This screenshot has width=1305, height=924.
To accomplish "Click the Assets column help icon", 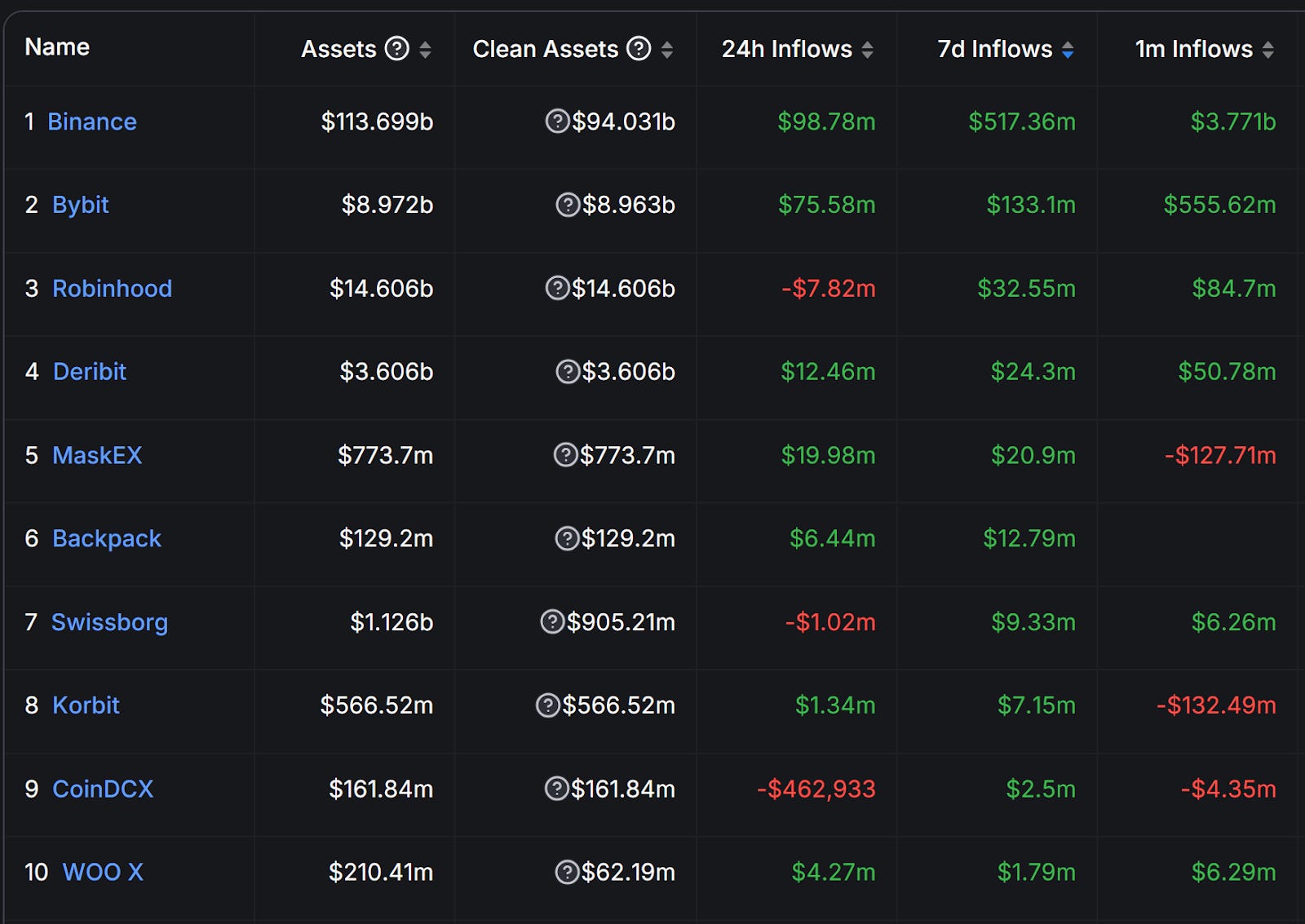I will 397,49.
